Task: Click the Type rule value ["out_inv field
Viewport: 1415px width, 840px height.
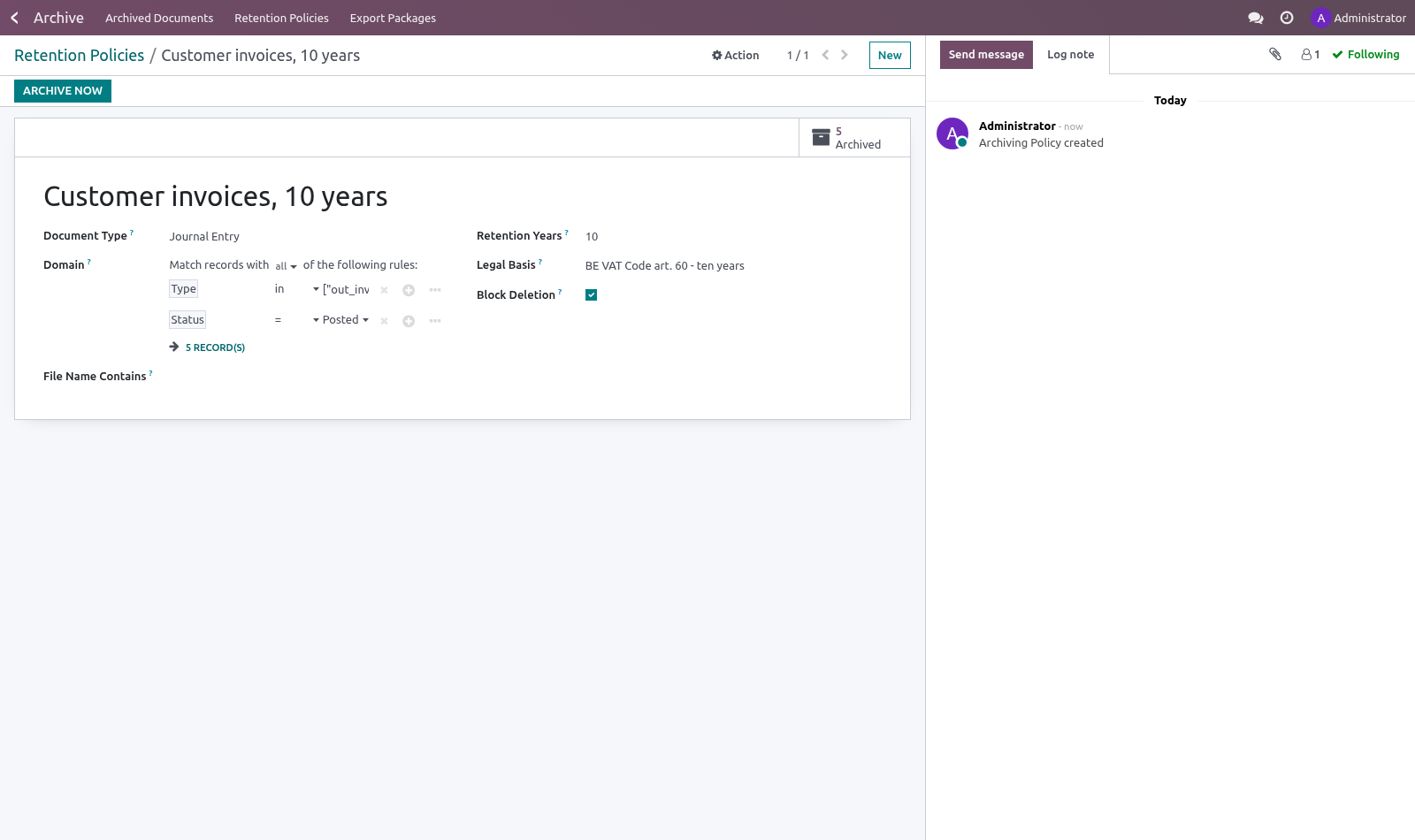Action: [x=347, y=289]
